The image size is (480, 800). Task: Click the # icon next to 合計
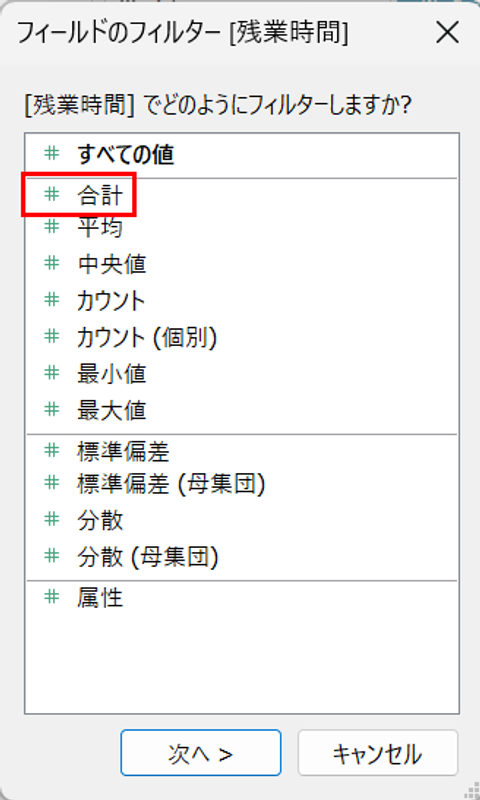[52, 194]
